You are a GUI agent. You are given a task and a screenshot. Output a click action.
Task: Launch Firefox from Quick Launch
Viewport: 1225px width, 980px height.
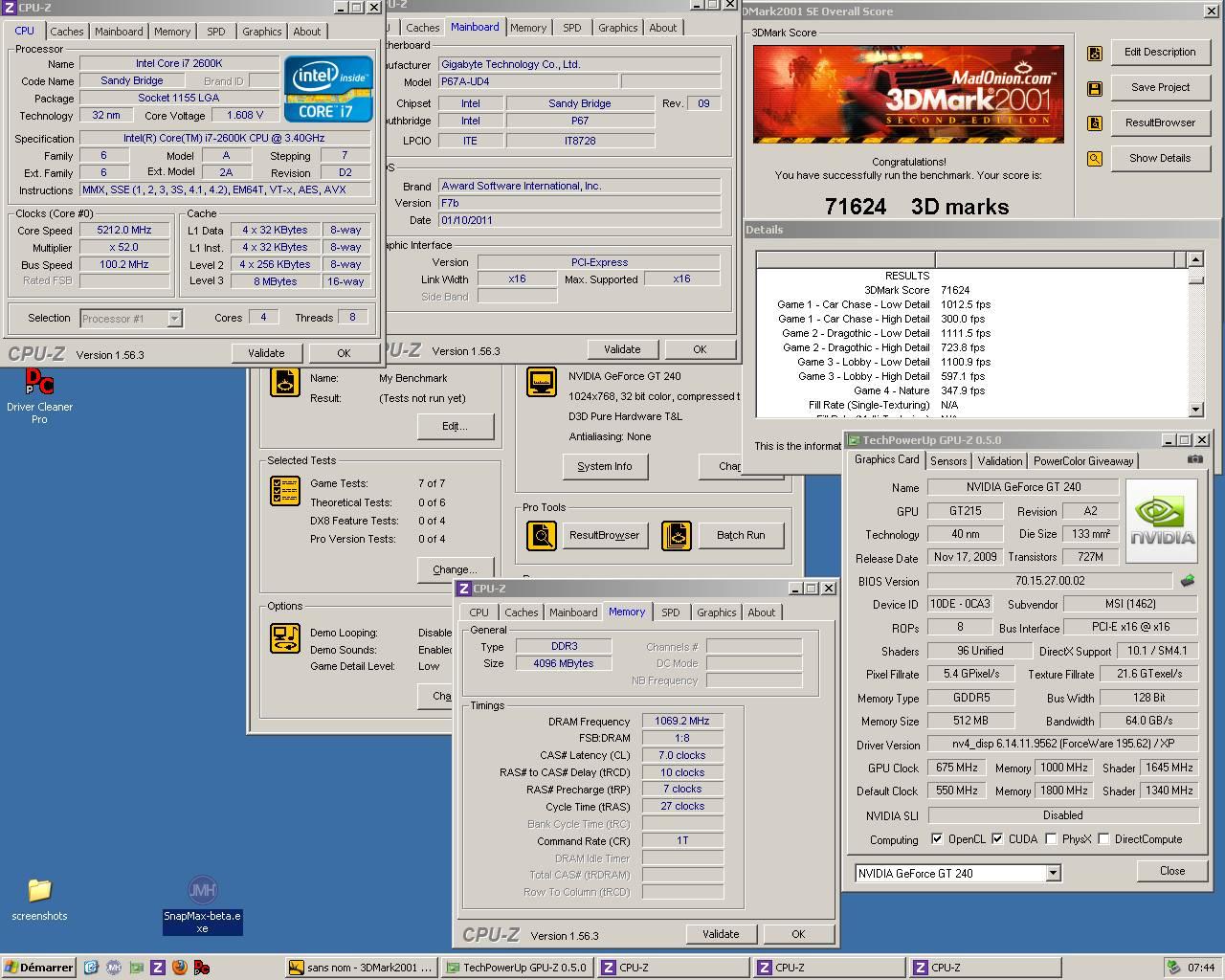click(179, 968)
